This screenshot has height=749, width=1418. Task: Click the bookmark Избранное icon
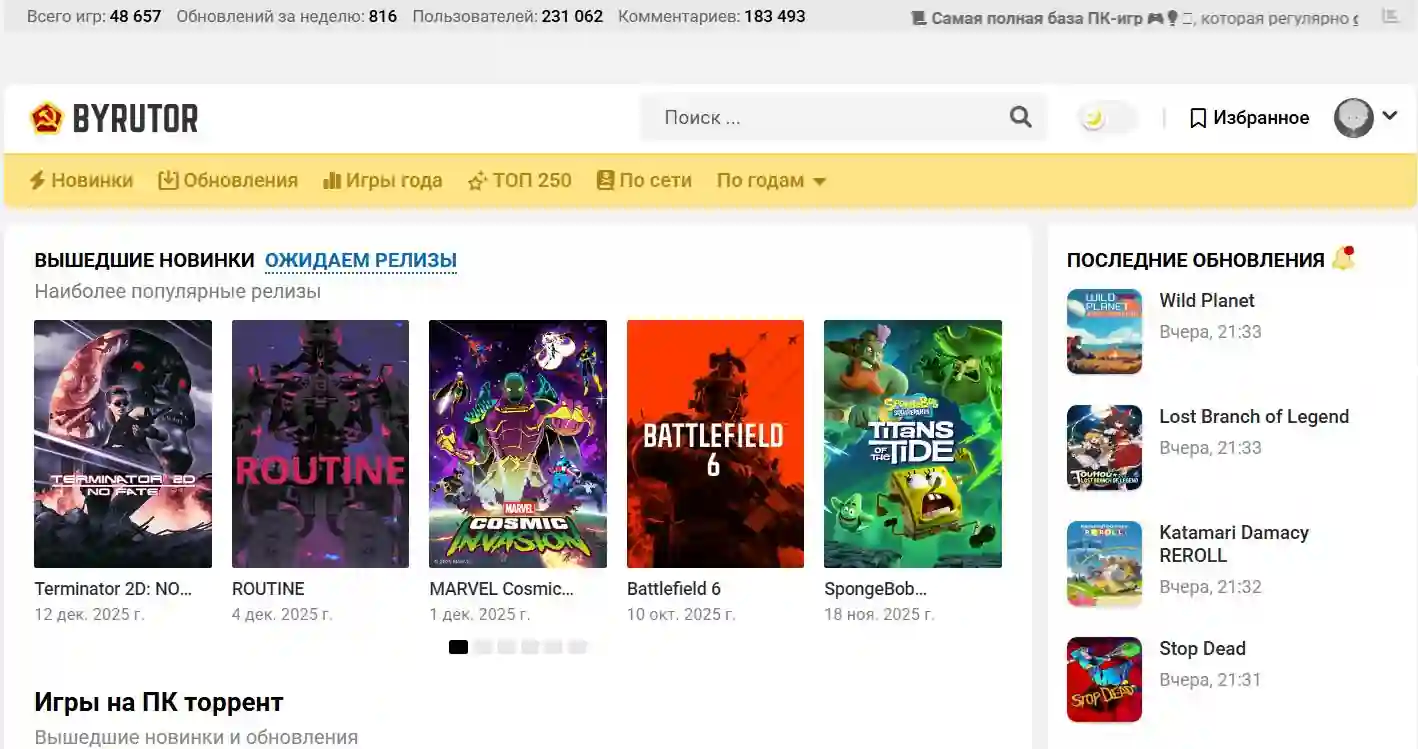[1197, 118]
